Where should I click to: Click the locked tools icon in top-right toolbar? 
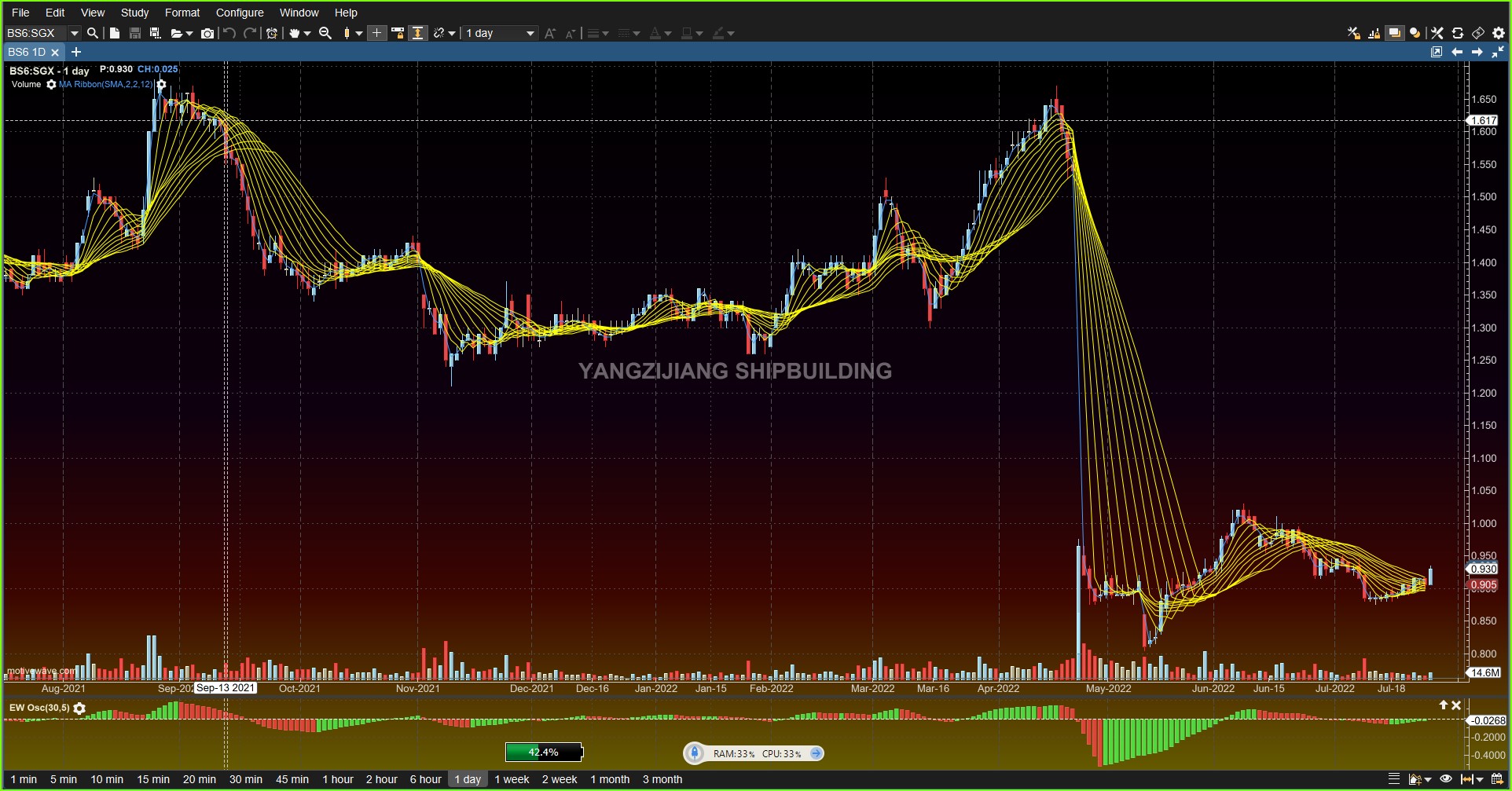tap(1354, 33)
